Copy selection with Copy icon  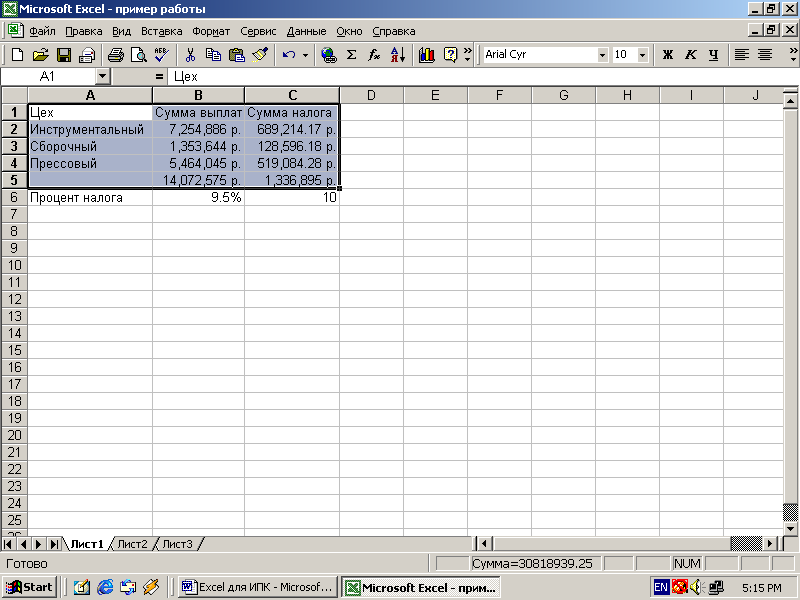(213, 55)
